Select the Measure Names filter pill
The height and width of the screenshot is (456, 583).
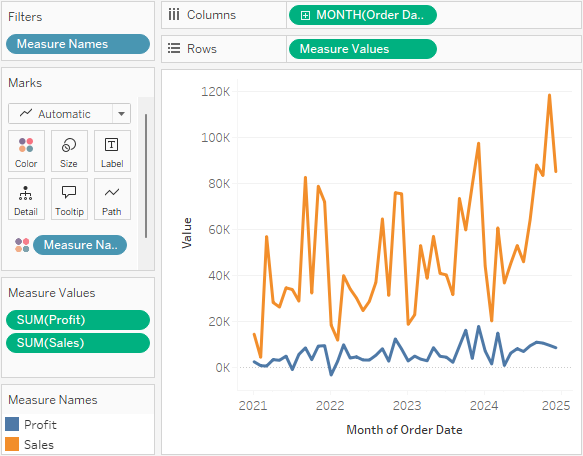[78, 44]
